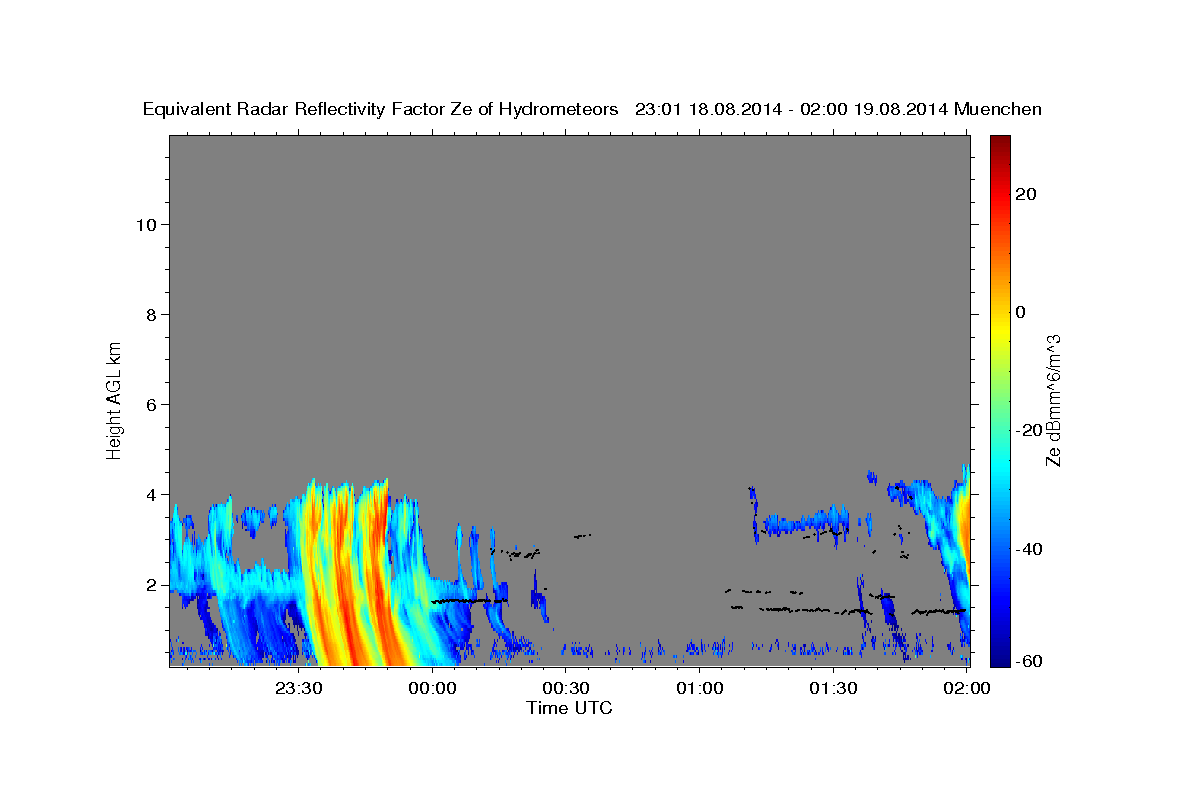Click the 'Height AGL km' axis label

(115, 399)
